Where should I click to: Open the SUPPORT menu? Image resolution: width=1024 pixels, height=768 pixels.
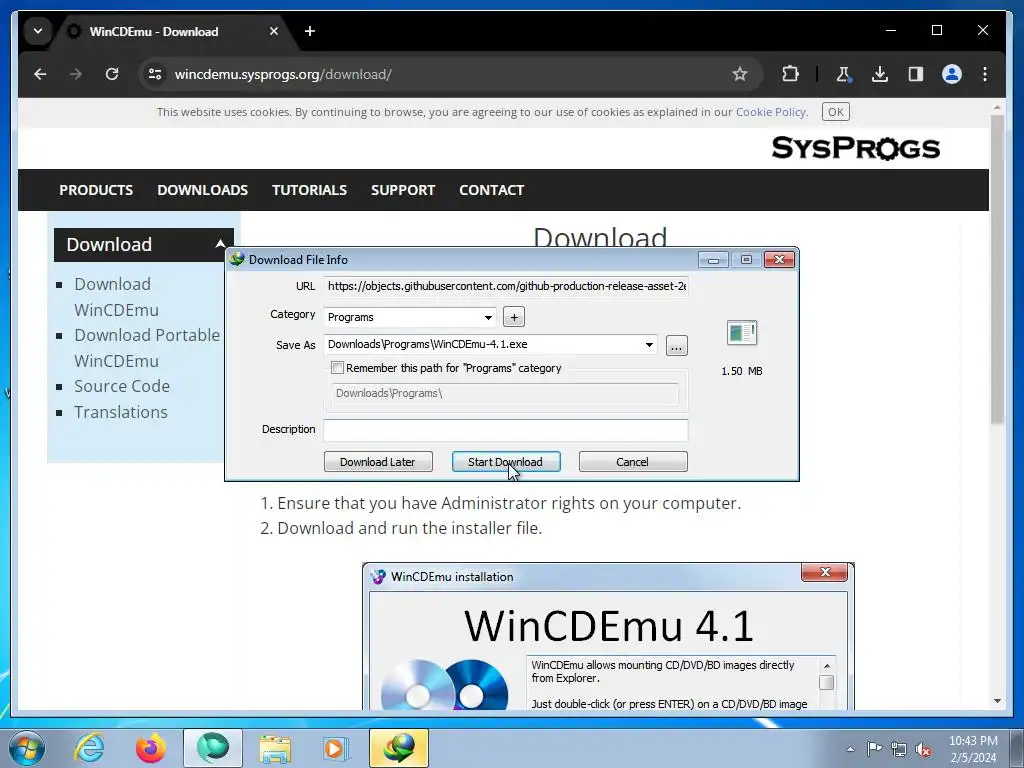(403, 190)
